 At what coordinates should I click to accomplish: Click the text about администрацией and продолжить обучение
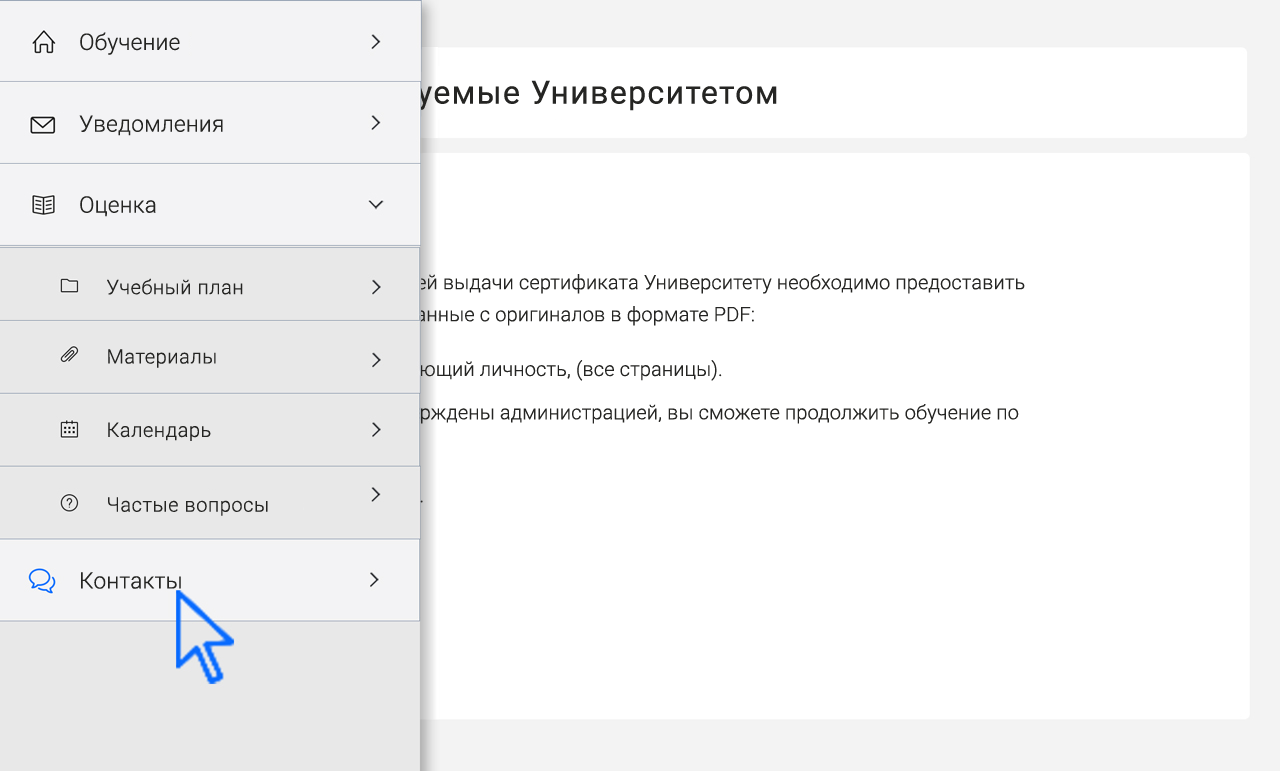(x=720, y=412)
